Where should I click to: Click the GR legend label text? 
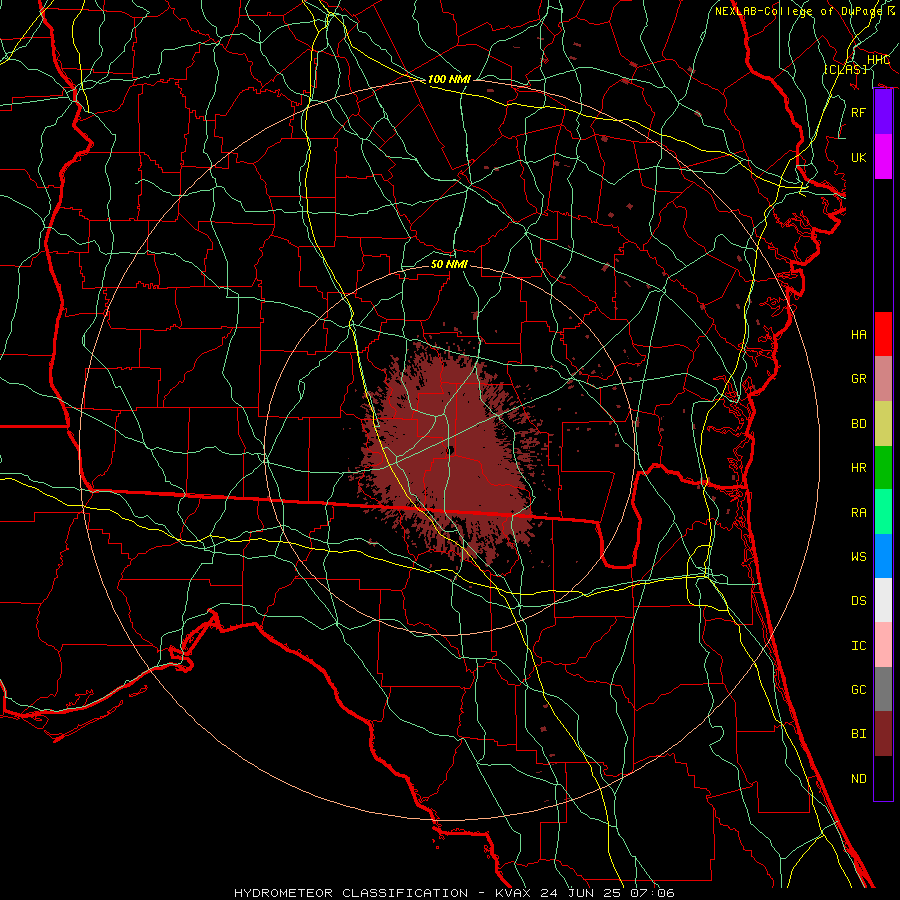coord(859,379)
